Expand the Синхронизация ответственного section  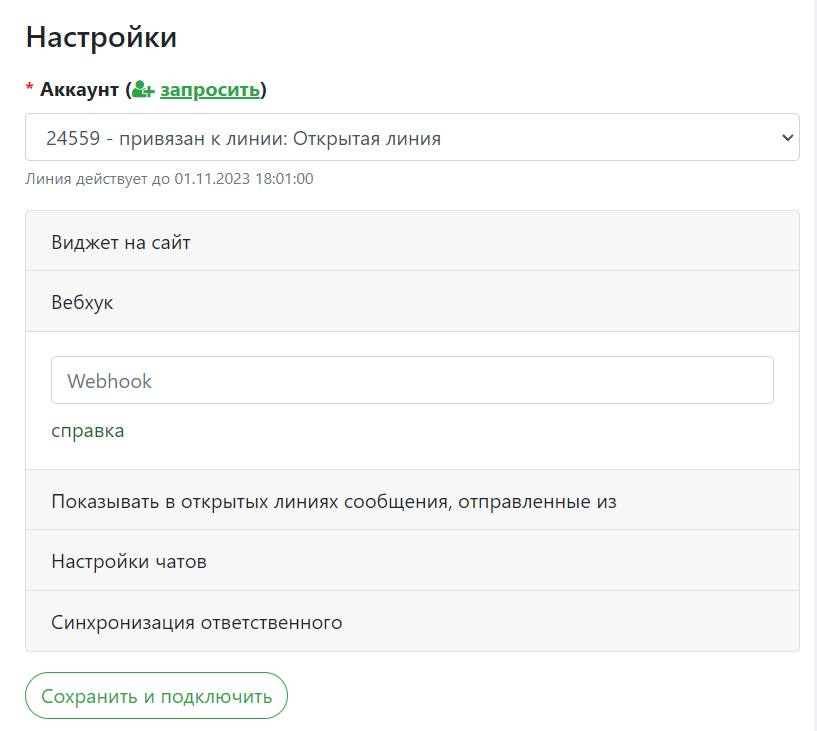coord(197,622)
